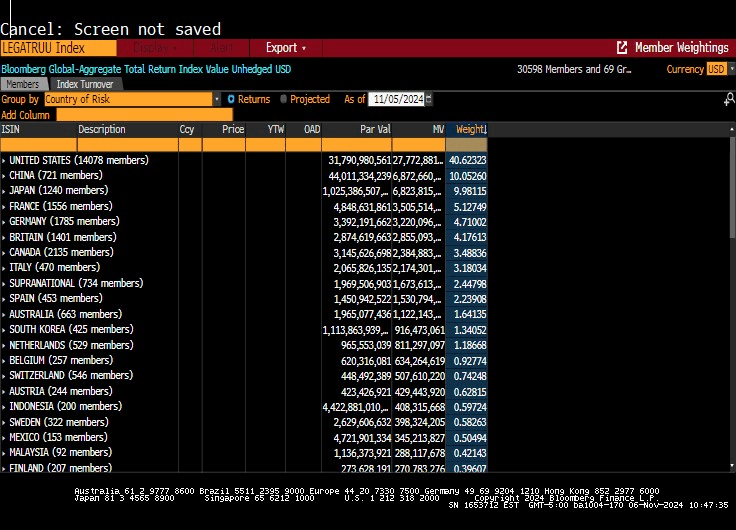
Task: Switch to the Index Turnover tab
Action: [x=85, y=84]
